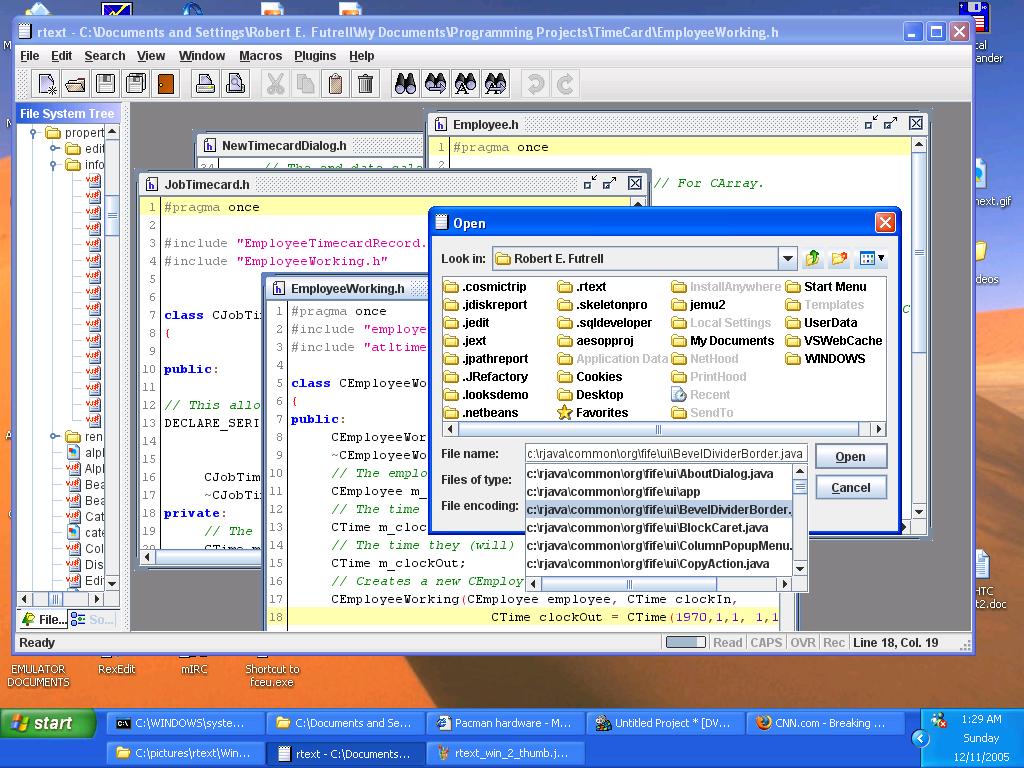
Task: Open the Plugins menu
Action: (x=315, y=56)
